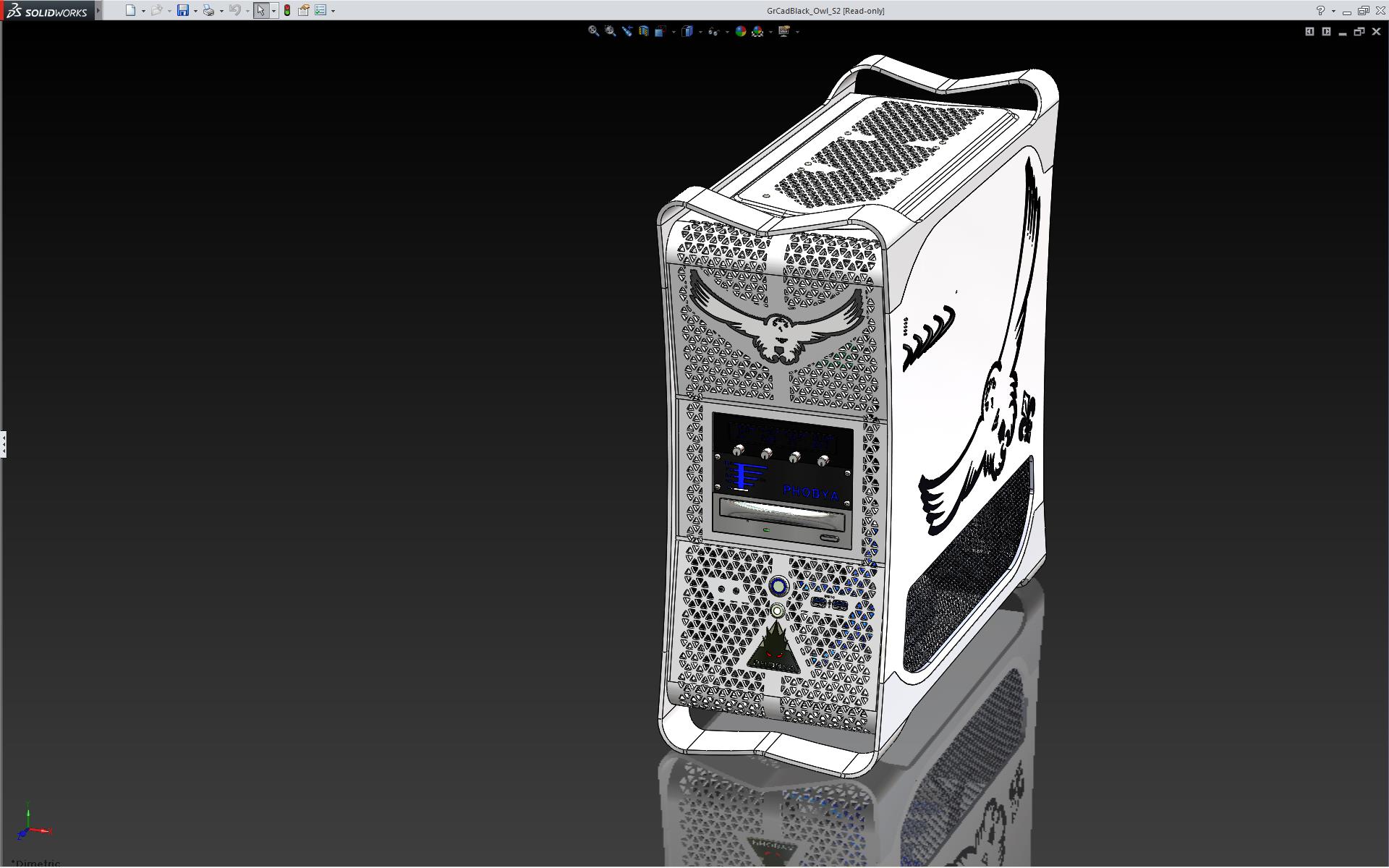Click the Save icon
Image resolution: width=1389 pixels, height=868 pixels.
point(182,10)
